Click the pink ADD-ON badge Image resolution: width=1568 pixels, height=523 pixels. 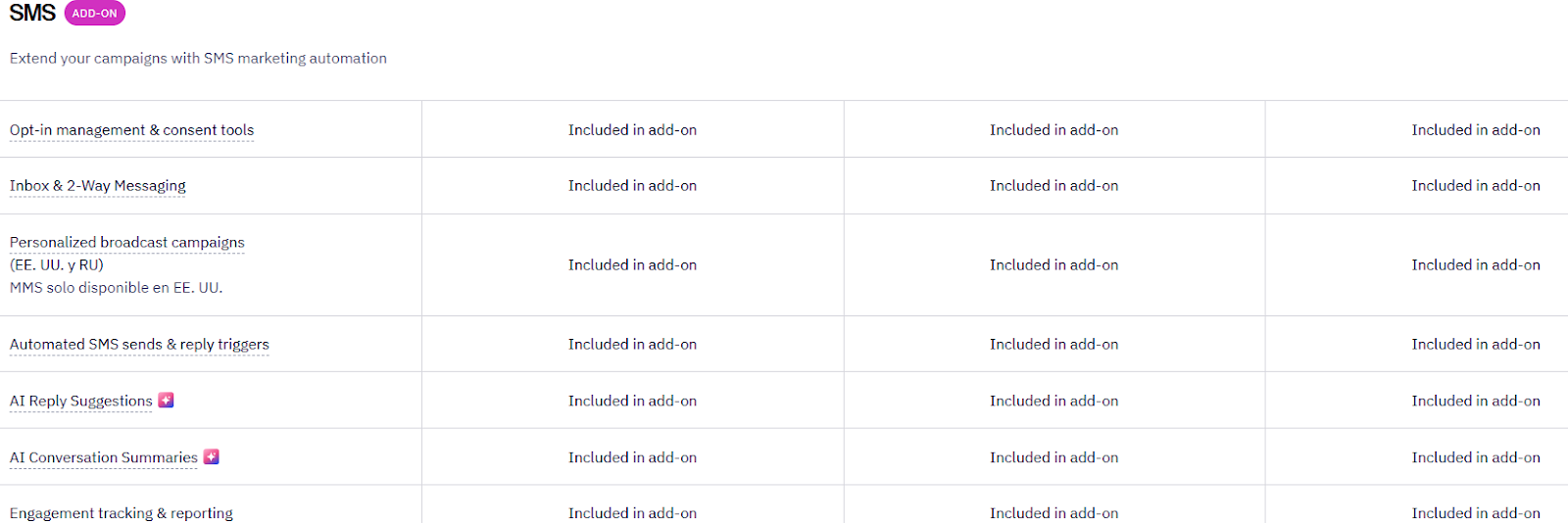[95, 14]
